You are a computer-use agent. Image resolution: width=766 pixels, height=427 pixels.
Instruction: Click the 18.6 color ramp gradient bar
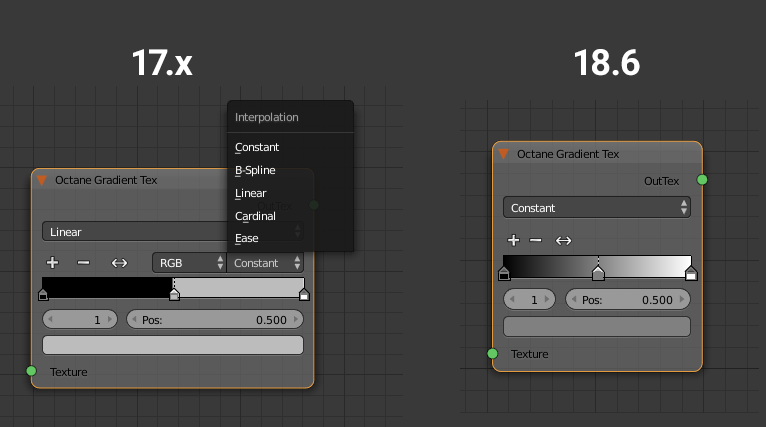click(597, 266)
